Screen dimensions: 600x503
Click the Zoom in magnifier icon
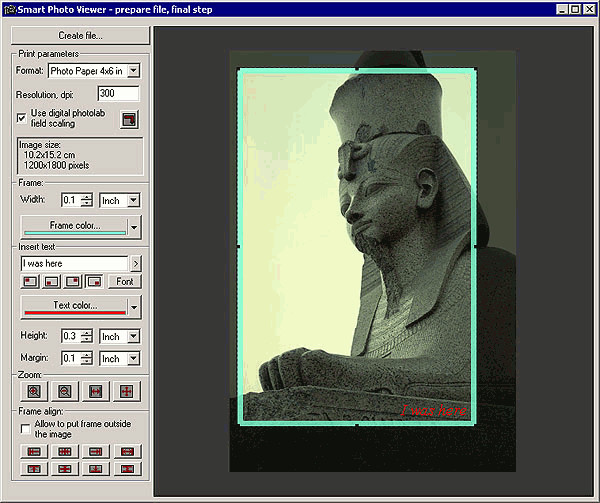point(34,391)
